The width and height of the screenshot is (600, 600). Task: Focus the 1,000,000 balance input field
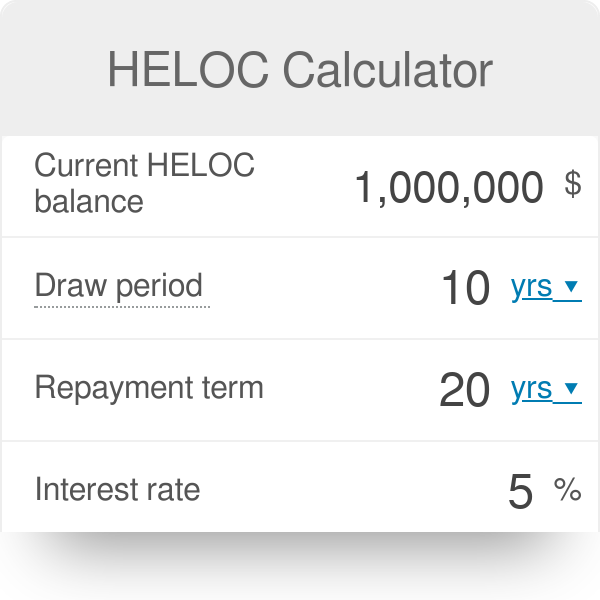click(449, 187)
